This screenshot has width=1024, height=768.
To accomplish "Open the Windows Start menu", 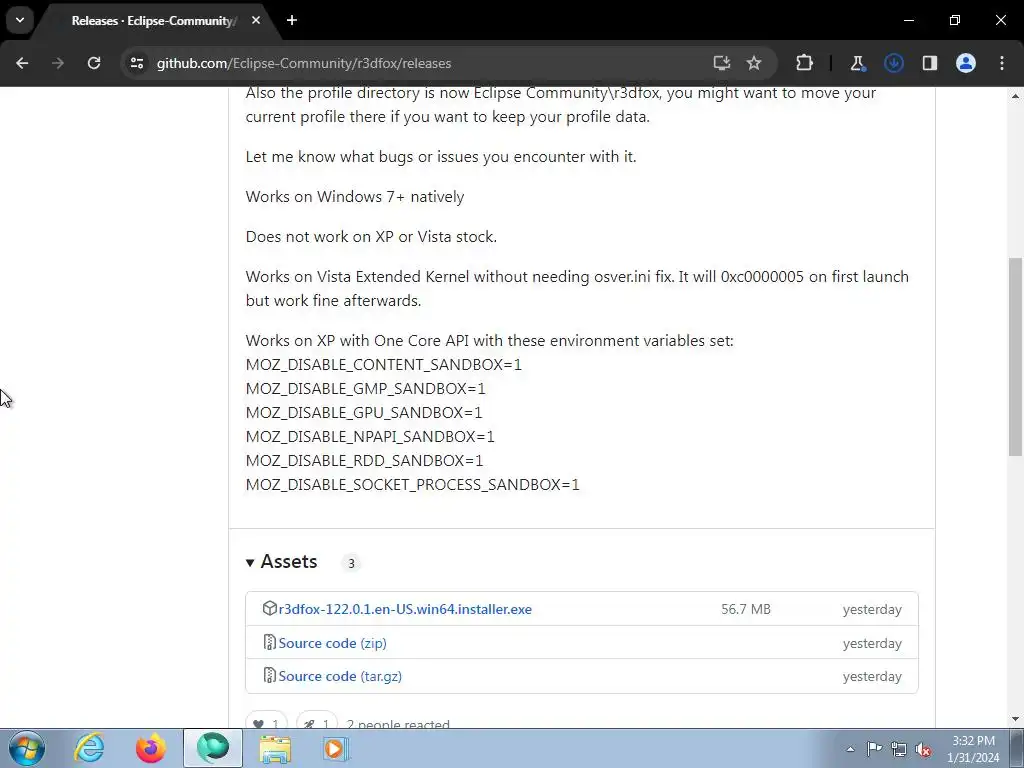I will point(27,748).
